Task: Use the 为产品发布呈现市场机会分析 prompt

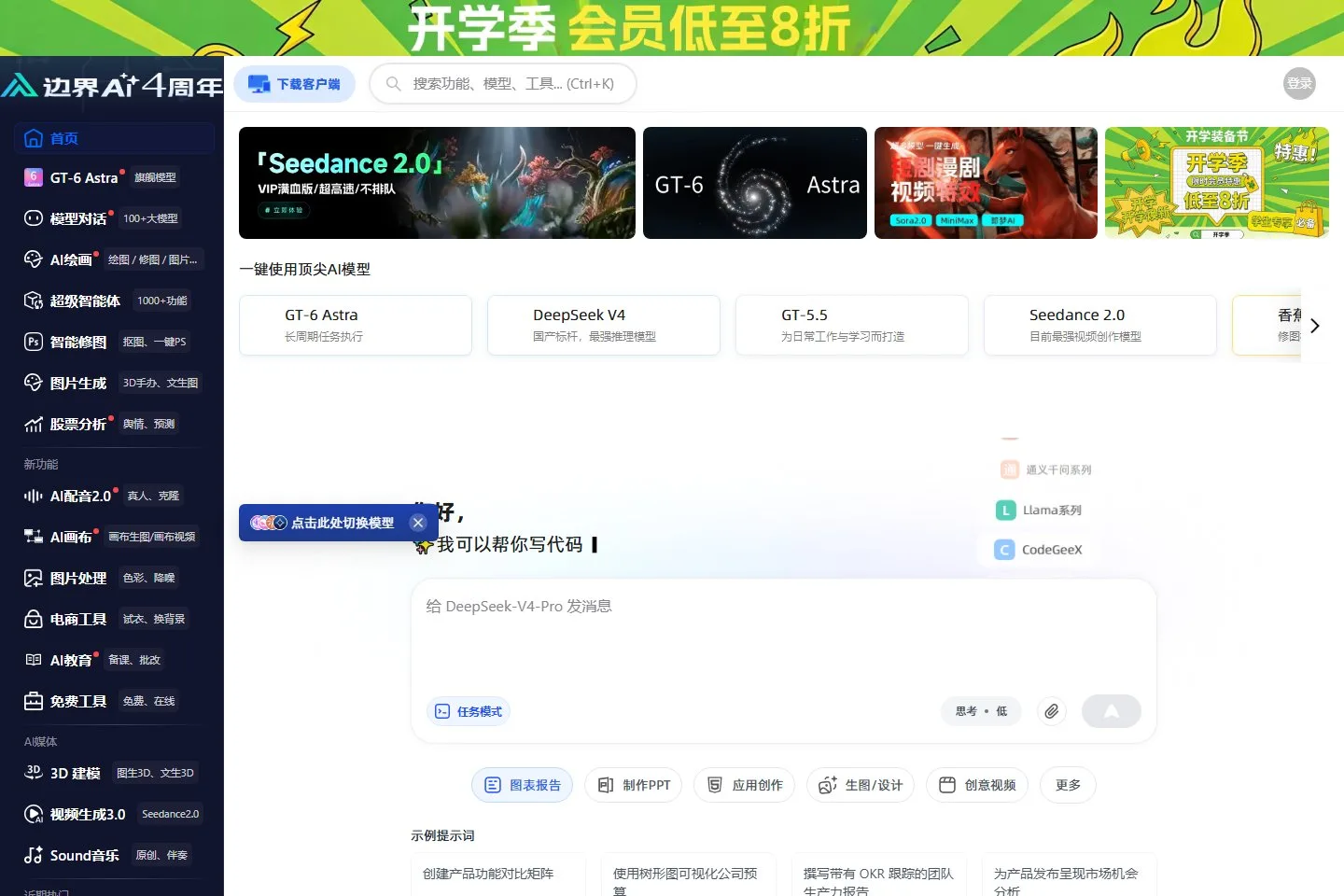Action: (x=1070, y=875)
